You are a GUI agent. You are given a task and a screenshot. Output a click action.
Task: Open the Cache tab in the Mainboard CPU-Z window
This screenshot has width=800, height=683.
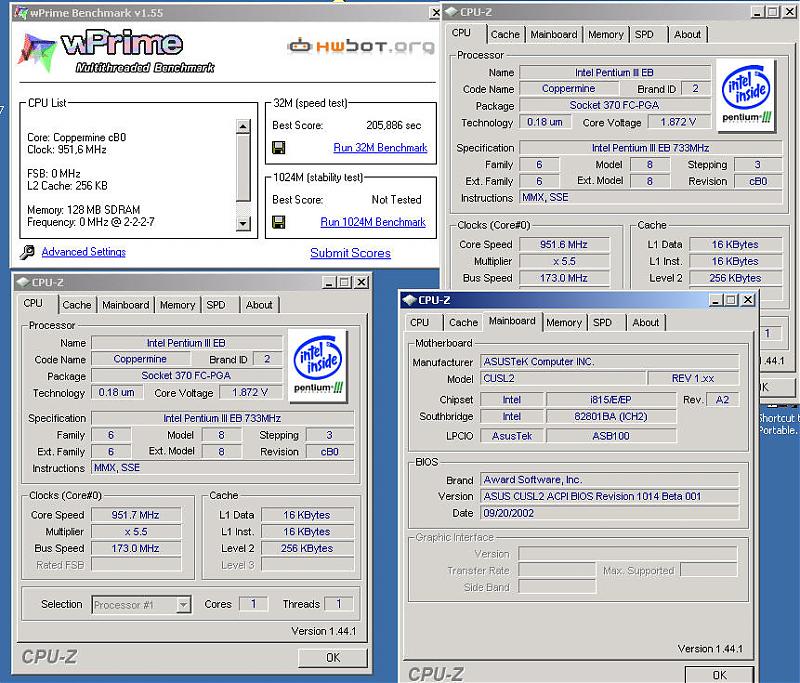(463, 323)
